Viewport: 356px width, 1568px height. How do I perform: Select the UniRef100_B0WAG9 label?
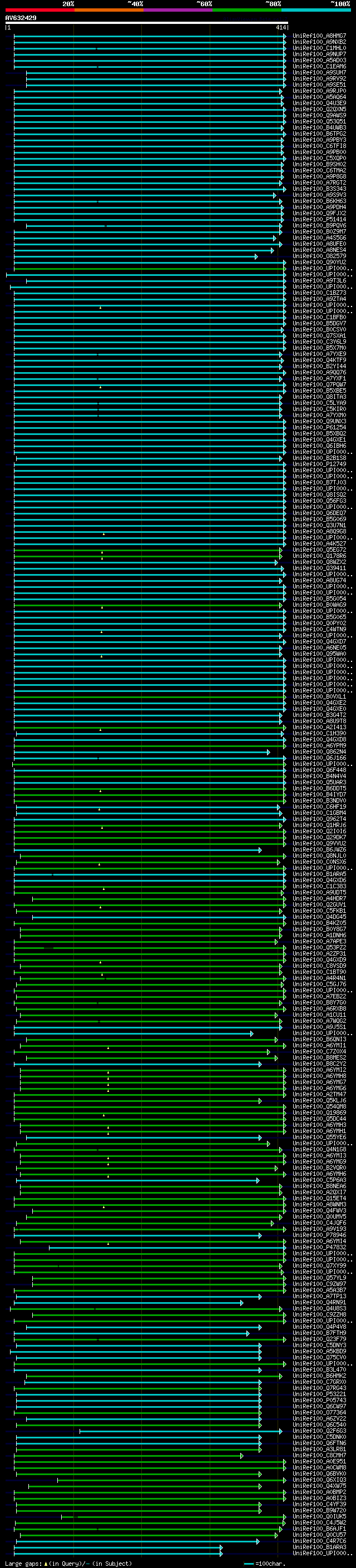click(x=319, y=605)
